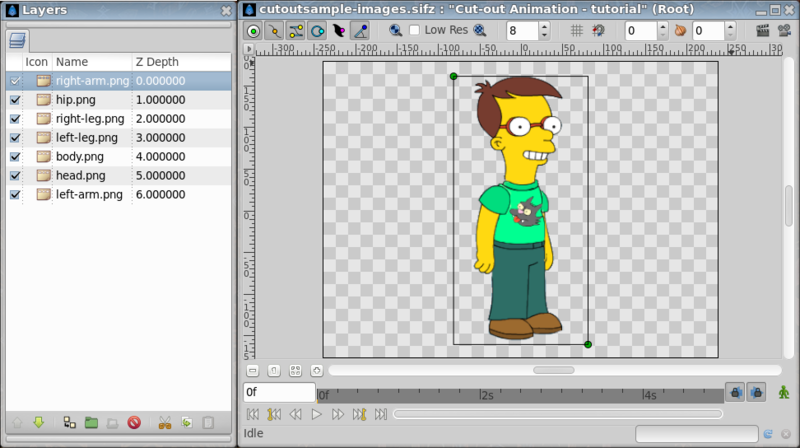Increase the quality value 8 spinner

click(x=544, y=27)
